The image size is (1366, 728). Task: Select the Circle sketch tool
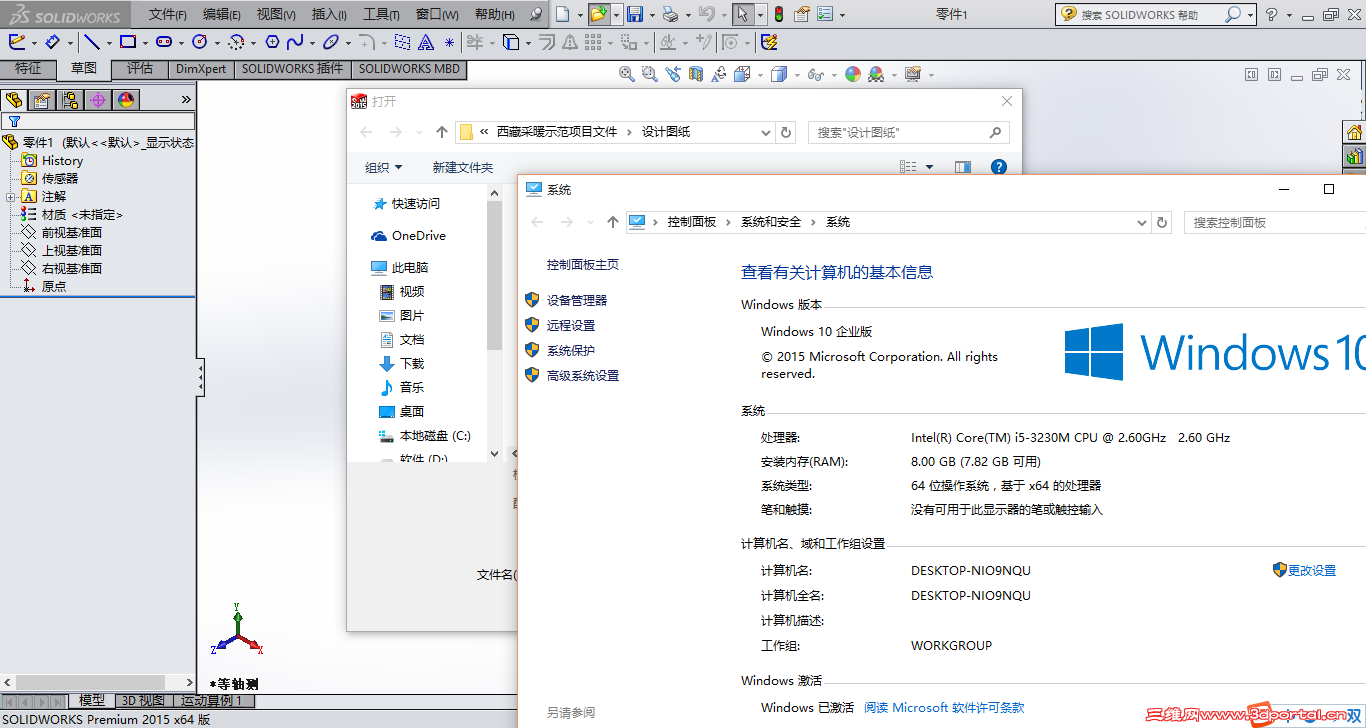(199, 42)
